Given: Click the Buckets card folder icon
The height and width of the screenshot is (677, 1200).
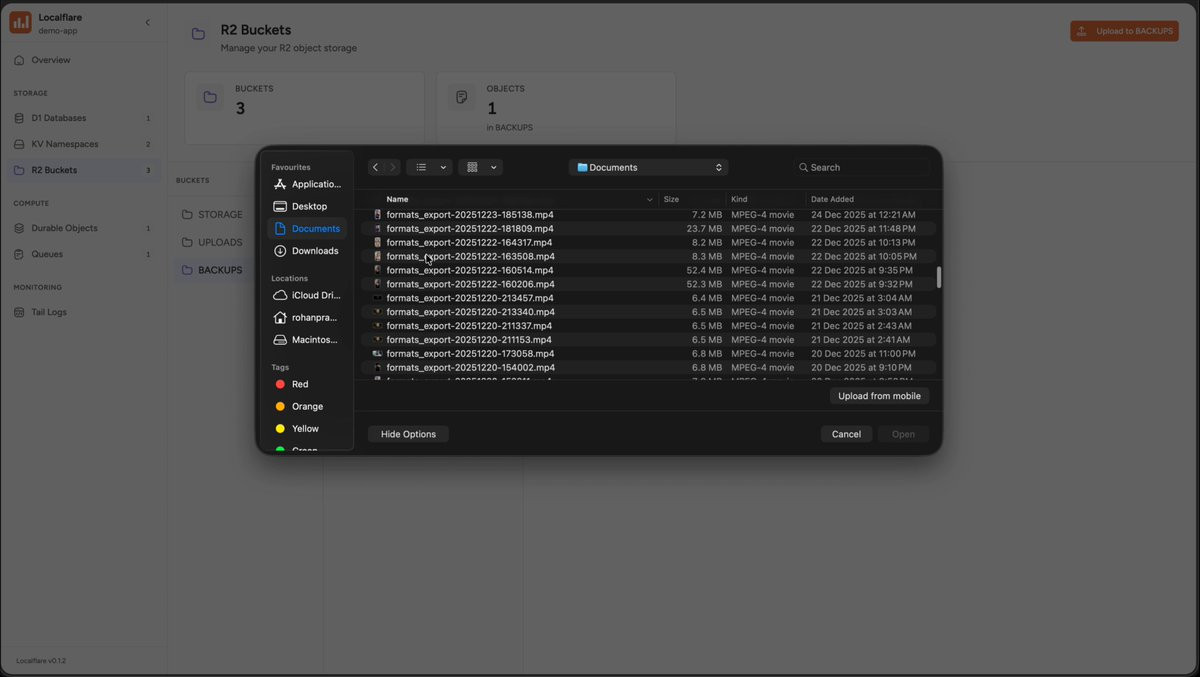Looking at the screenshot, I should pos(210,97).
